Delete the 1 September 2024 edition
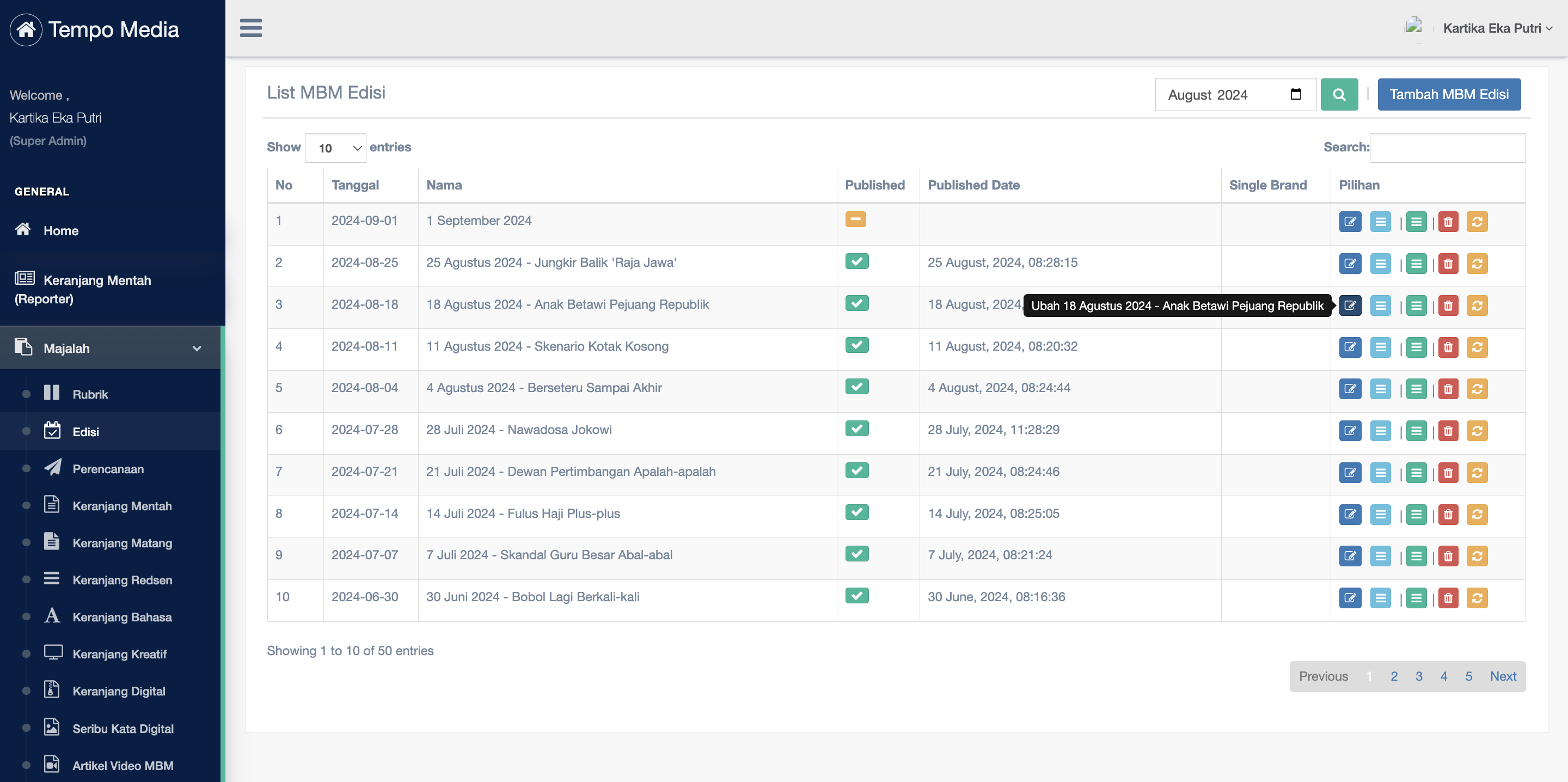Image resolution: width=1568 pixels, height=782 pixels. [x=1448, y=222]
